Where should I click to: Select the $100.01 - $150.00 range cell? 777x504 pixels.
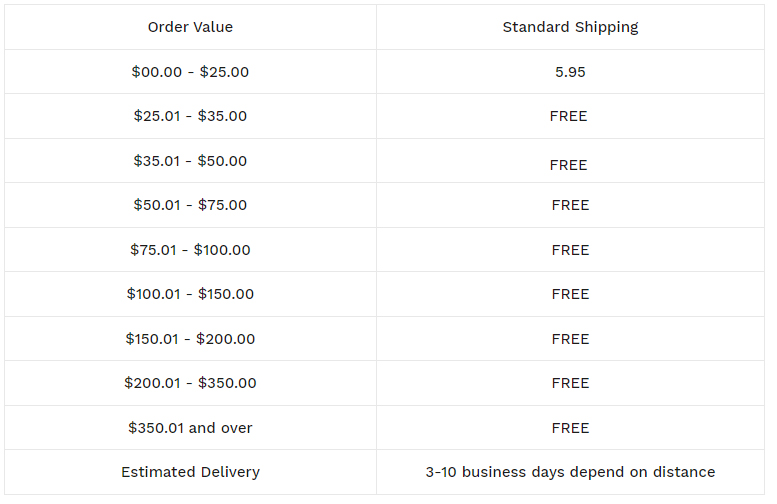[190, 294]
